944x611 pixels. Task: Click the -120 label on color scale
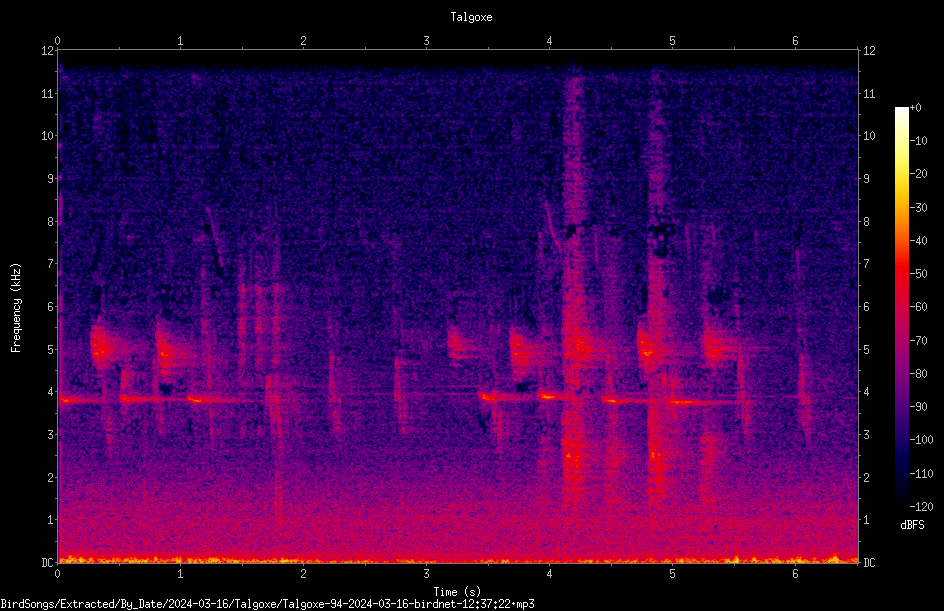(921, 506)
